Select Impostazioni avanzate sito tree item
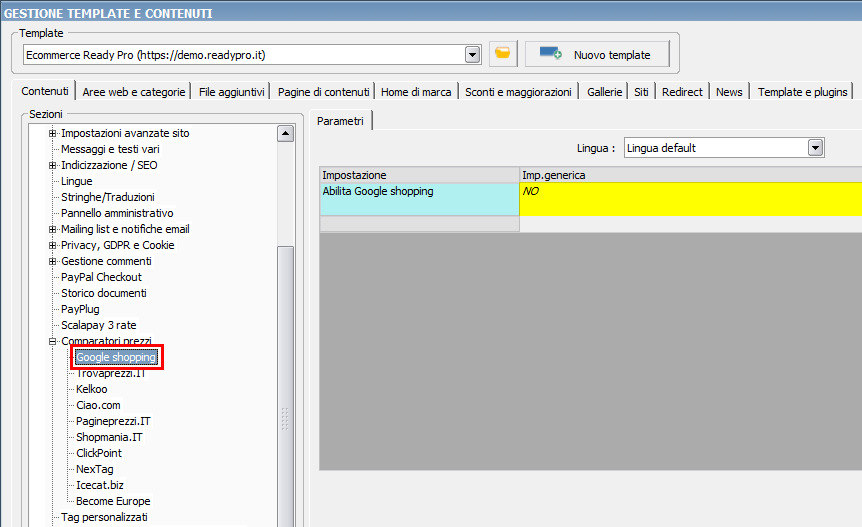The height and width of the screenshot is (527, 862). point(125,133)
